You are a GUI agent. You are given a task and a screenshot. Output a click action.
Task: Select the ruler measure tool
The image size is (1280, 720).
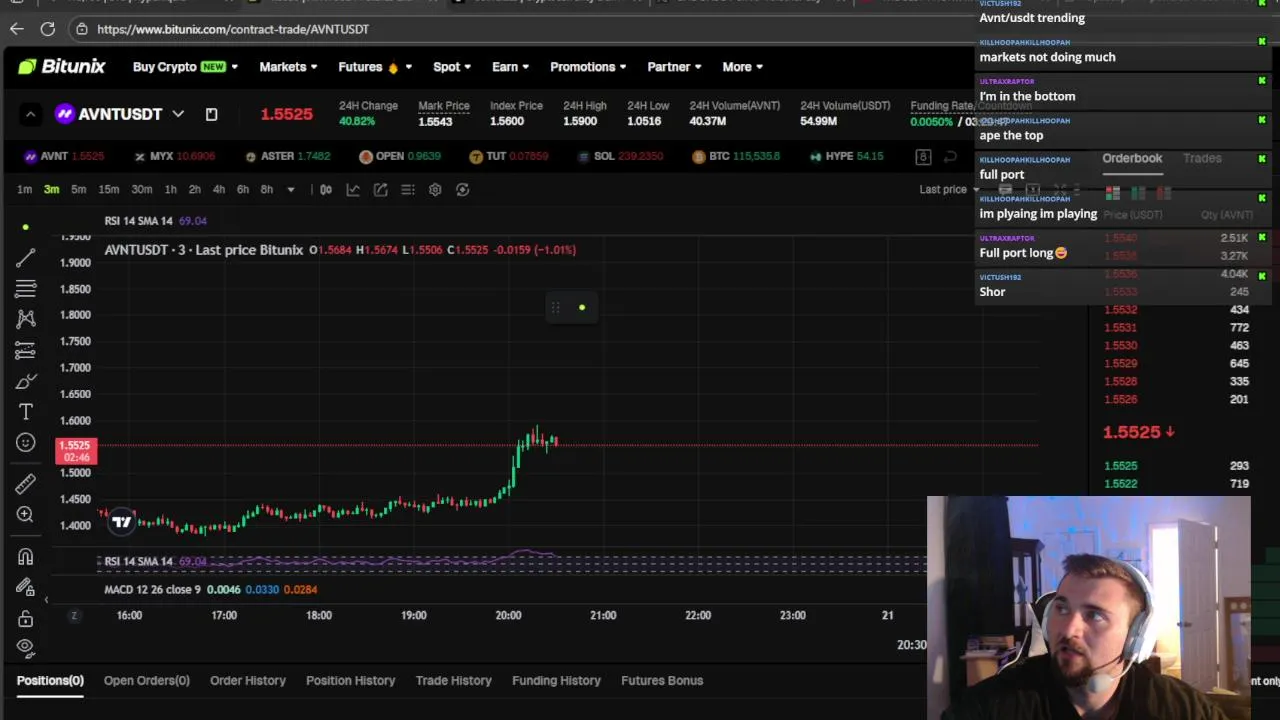coord(26,484)
